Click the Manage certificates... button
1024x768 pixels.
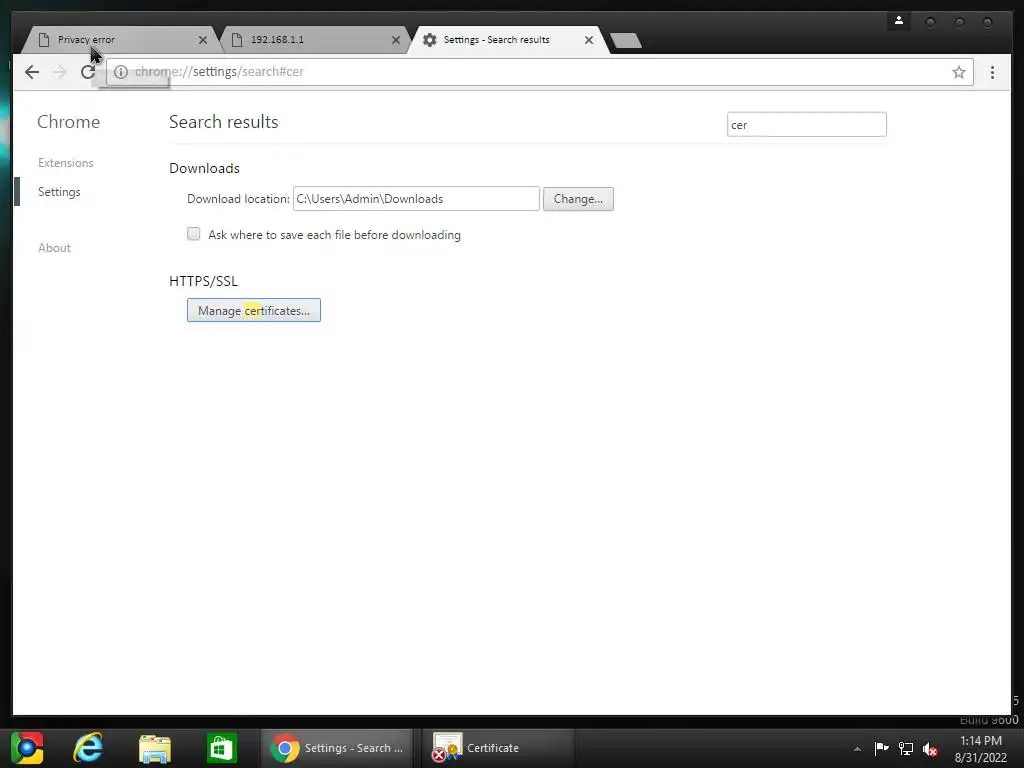(253, 310)
